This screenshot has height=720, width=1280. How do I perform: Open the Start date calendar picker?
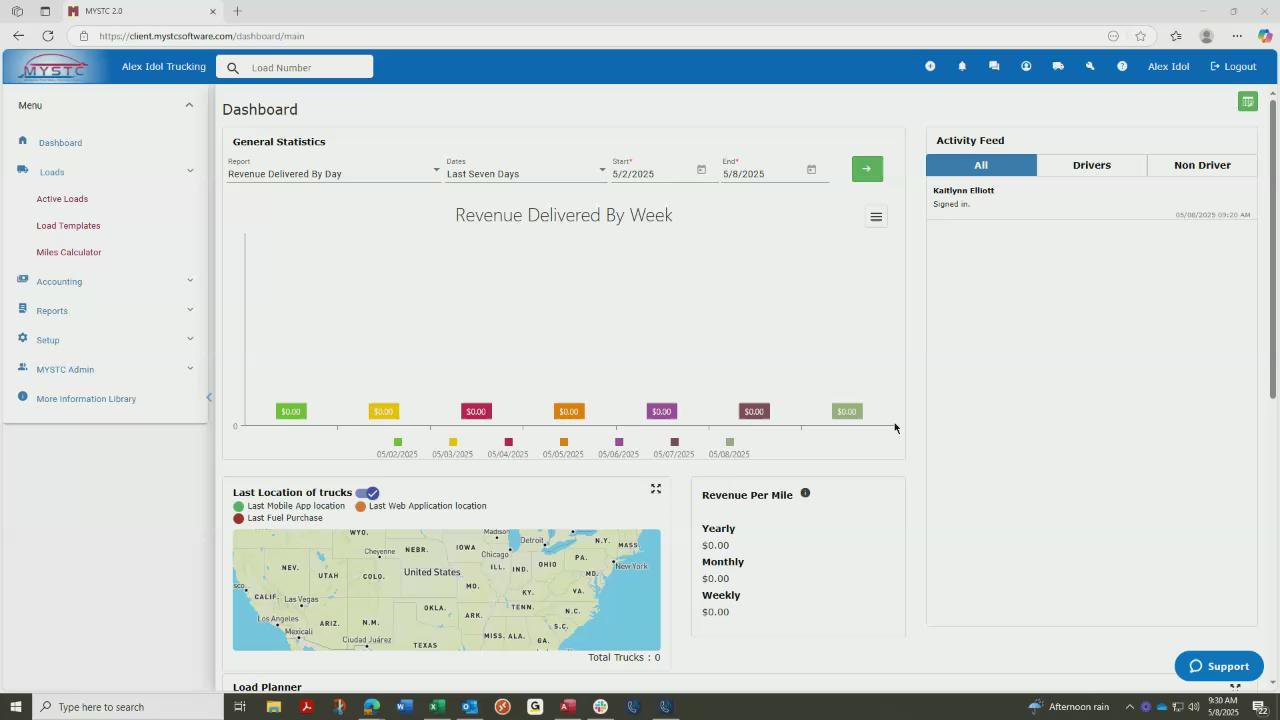(701, 170)
